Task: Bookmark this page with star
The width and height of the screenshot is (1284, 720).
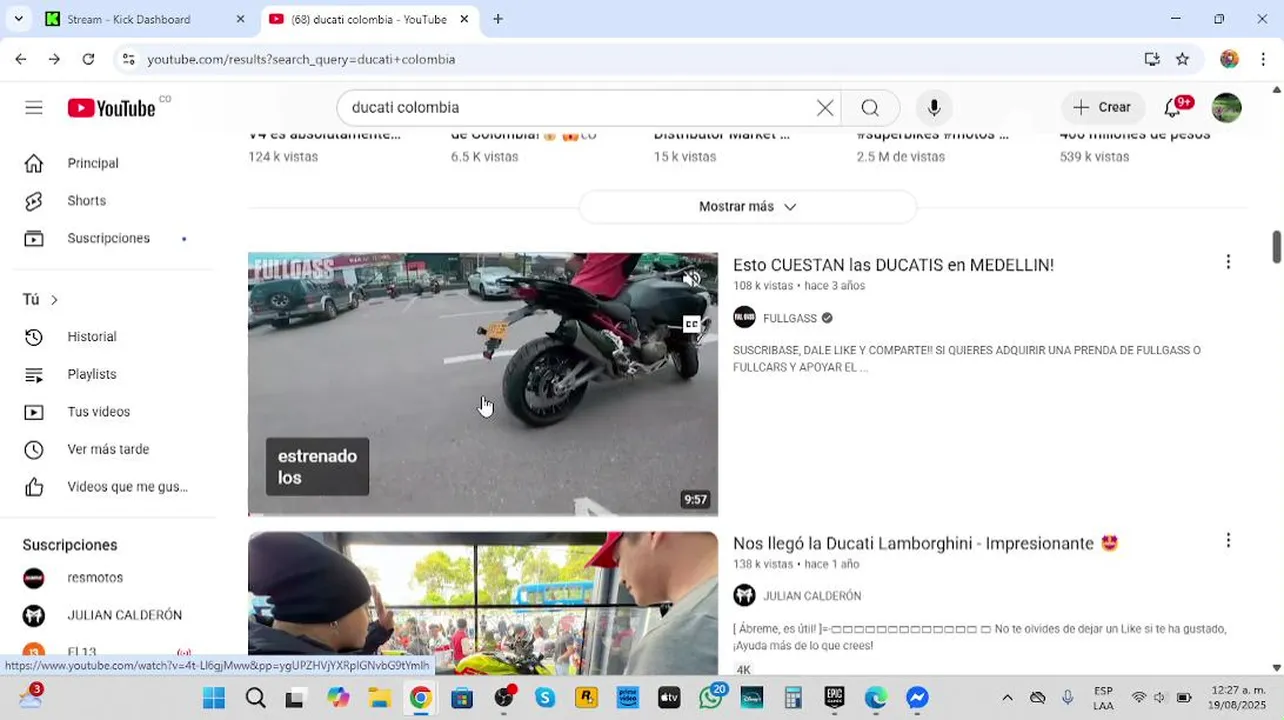Action: coord(1183,59)
